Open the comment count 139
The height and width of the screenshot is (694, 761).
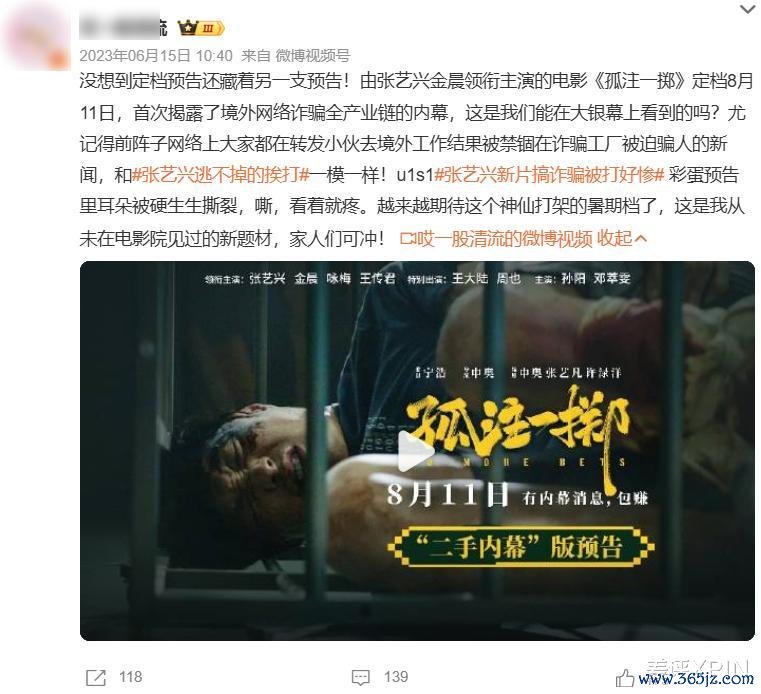(396, 677)
